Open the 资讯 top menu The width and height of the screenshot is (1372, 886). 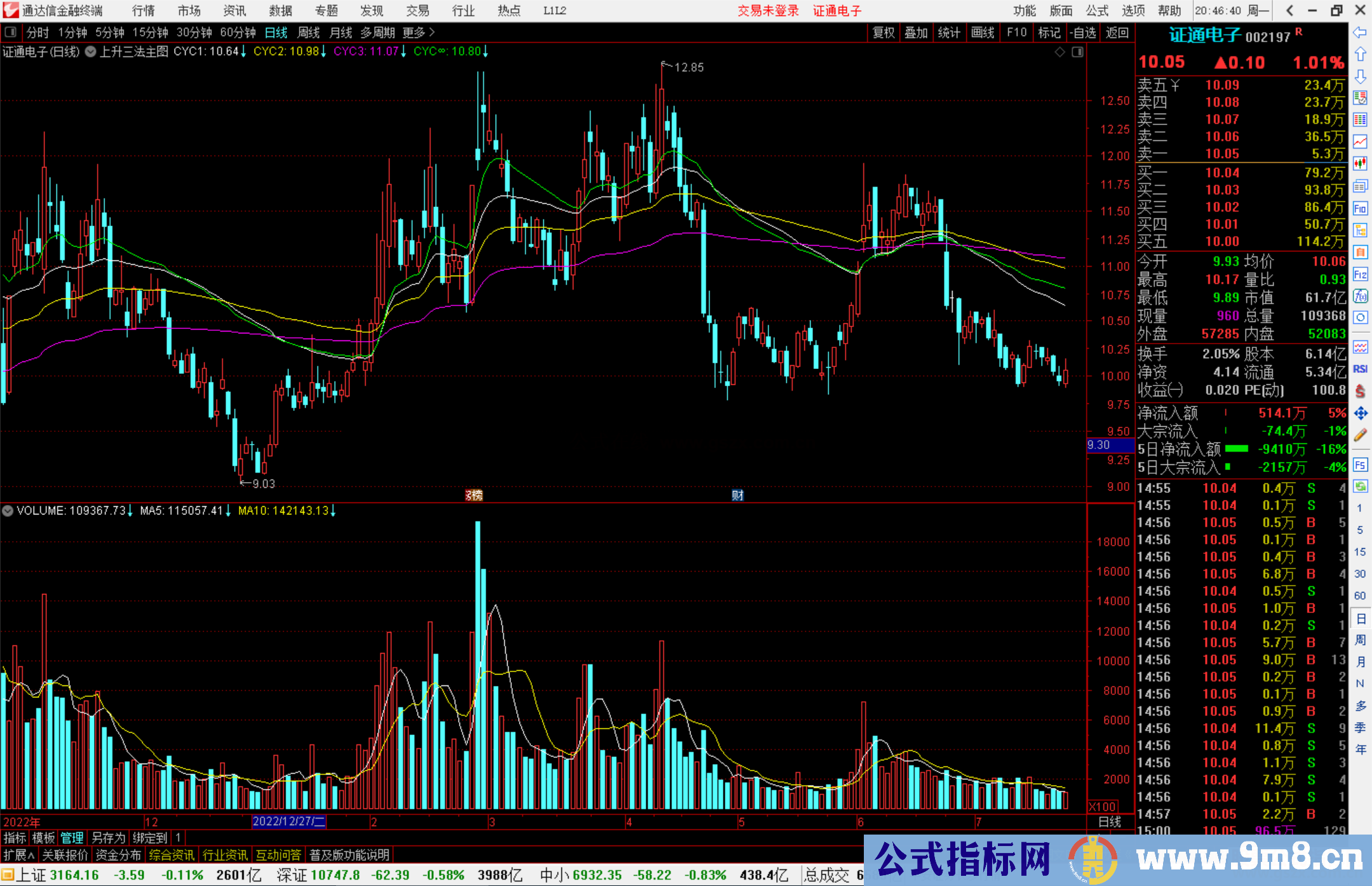pyautogui.click(x=234, y=11)
